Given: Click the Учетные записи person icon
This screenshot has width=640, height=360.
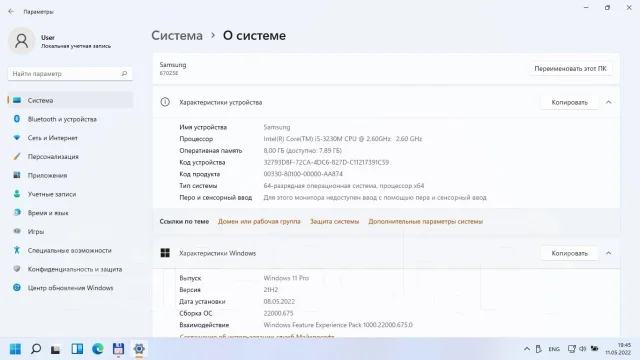Looking at the screenshot, I should [17, 194].
